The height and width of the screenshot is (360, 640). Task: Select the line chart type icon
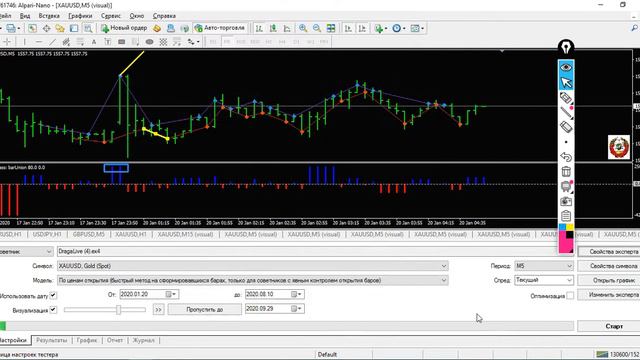point(287,28)
